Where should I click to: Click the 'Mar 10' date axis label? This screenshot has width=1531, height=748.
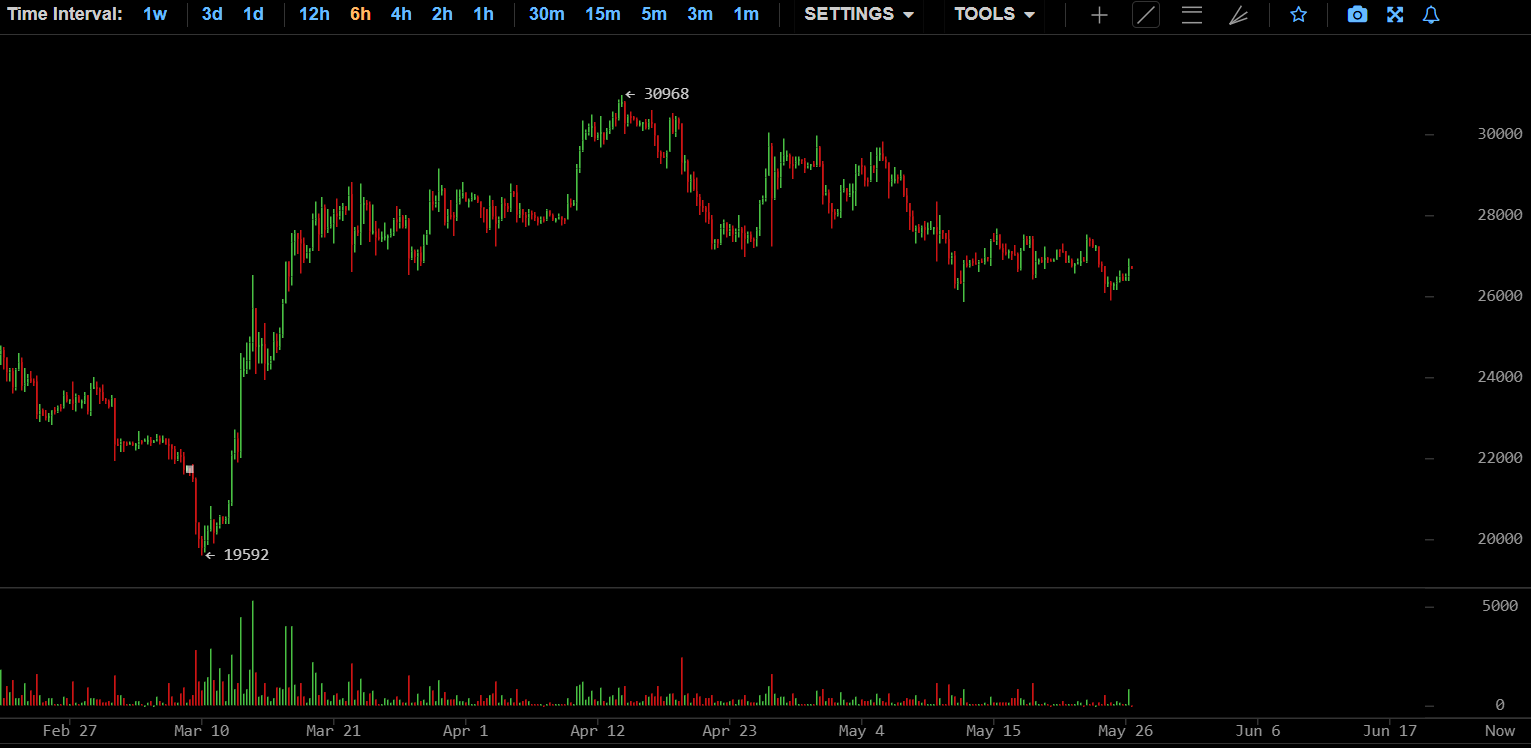(x=202, y=731)
